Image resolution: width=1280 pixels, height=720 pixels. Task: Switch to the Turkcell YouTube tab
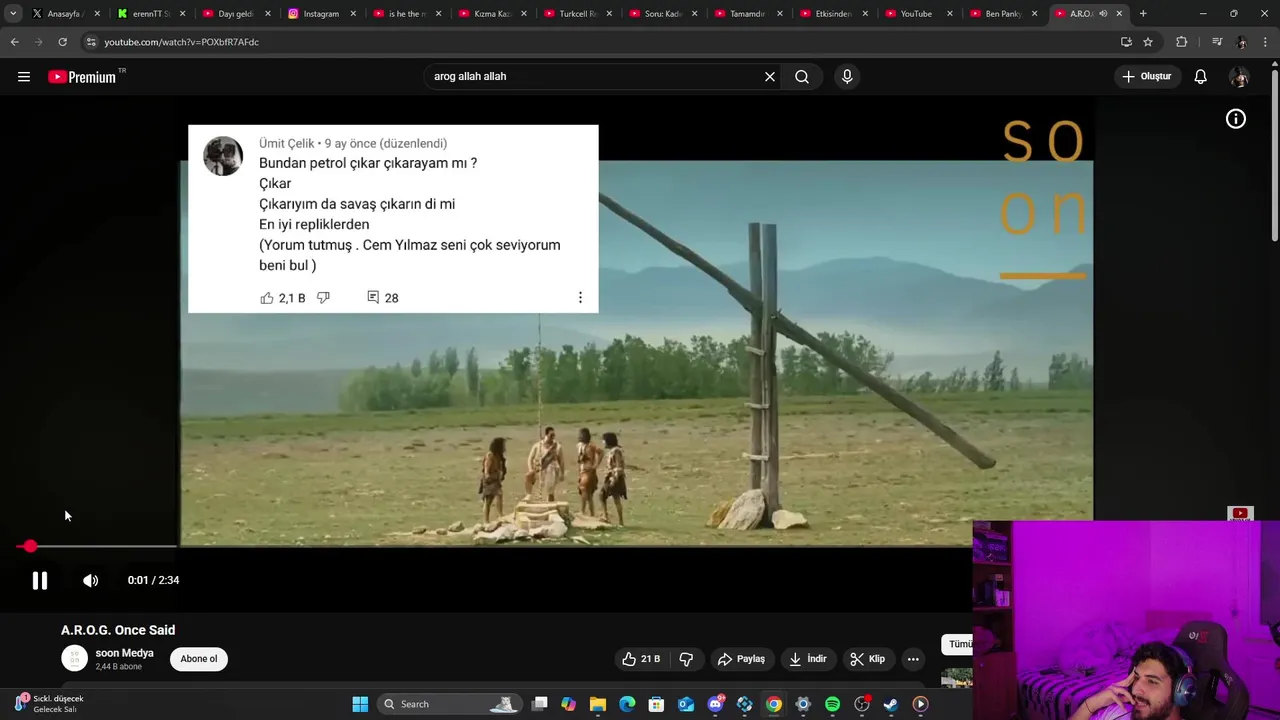(x=576, y=14)
